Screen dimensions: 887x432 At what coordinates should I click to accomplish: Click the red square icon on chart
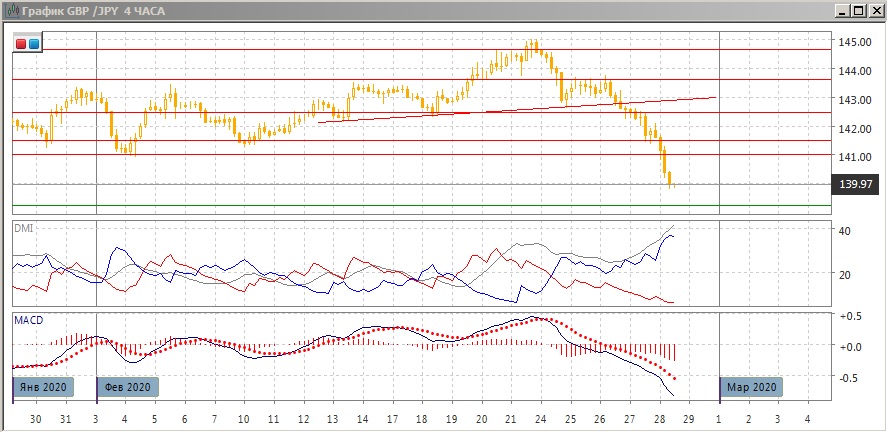pyautogui.click(x=22, y=43)
